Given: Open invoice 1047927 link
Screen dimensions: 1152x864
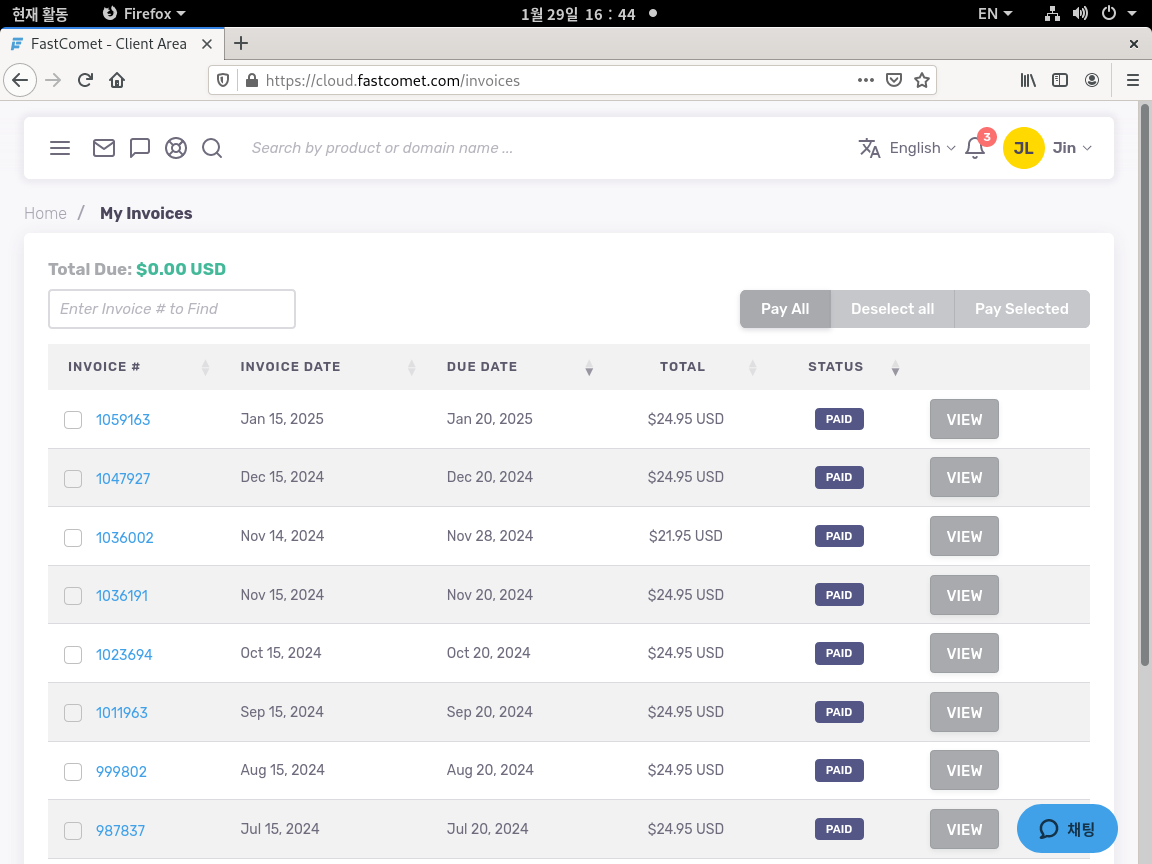Looking at the screenshot, I should pos(123,479).
